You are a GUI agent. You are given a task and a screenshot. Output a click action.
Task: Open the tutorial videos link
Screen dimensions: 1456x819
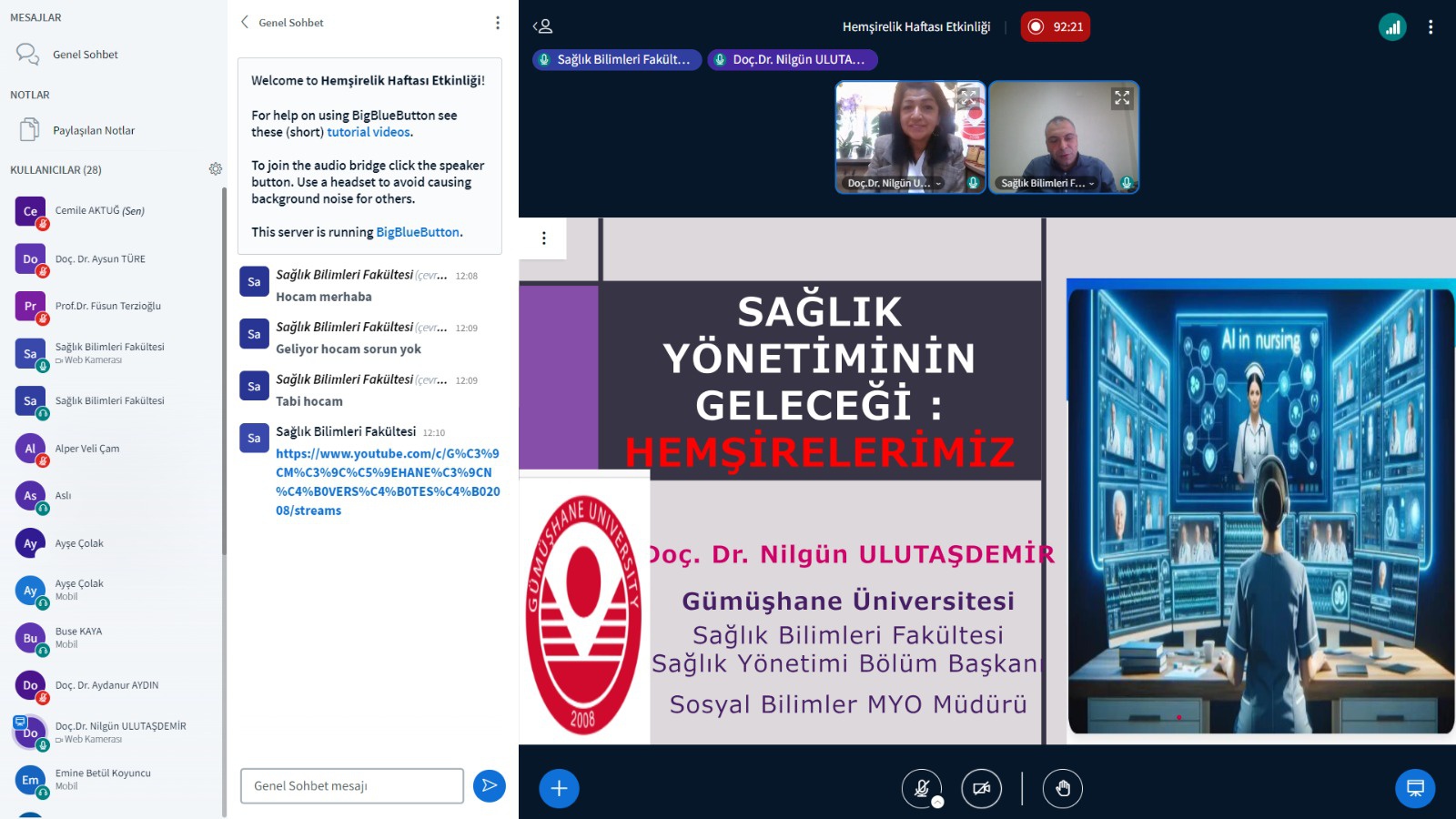tap(369, 132)
